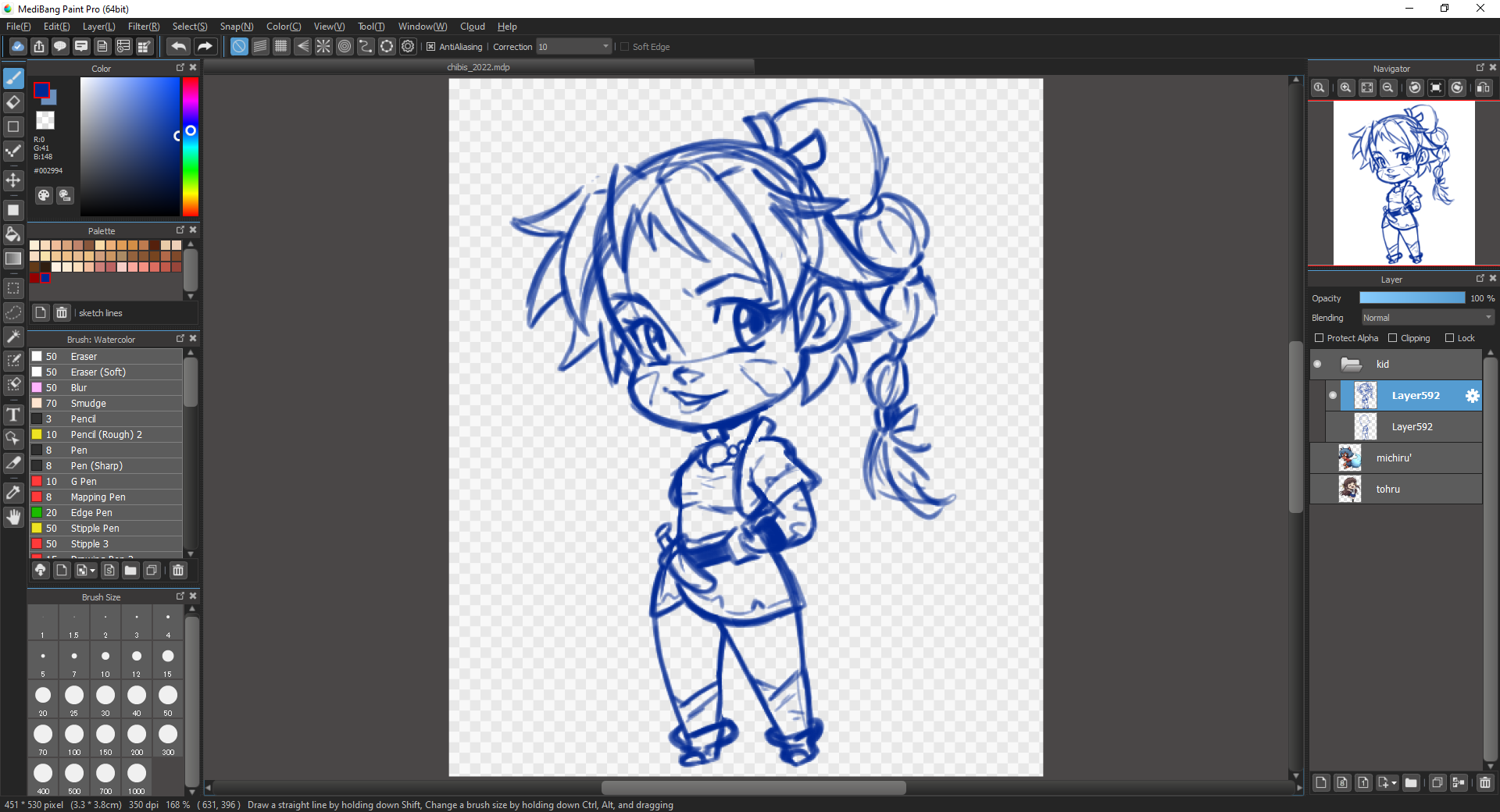Click the export share icon

39,47
